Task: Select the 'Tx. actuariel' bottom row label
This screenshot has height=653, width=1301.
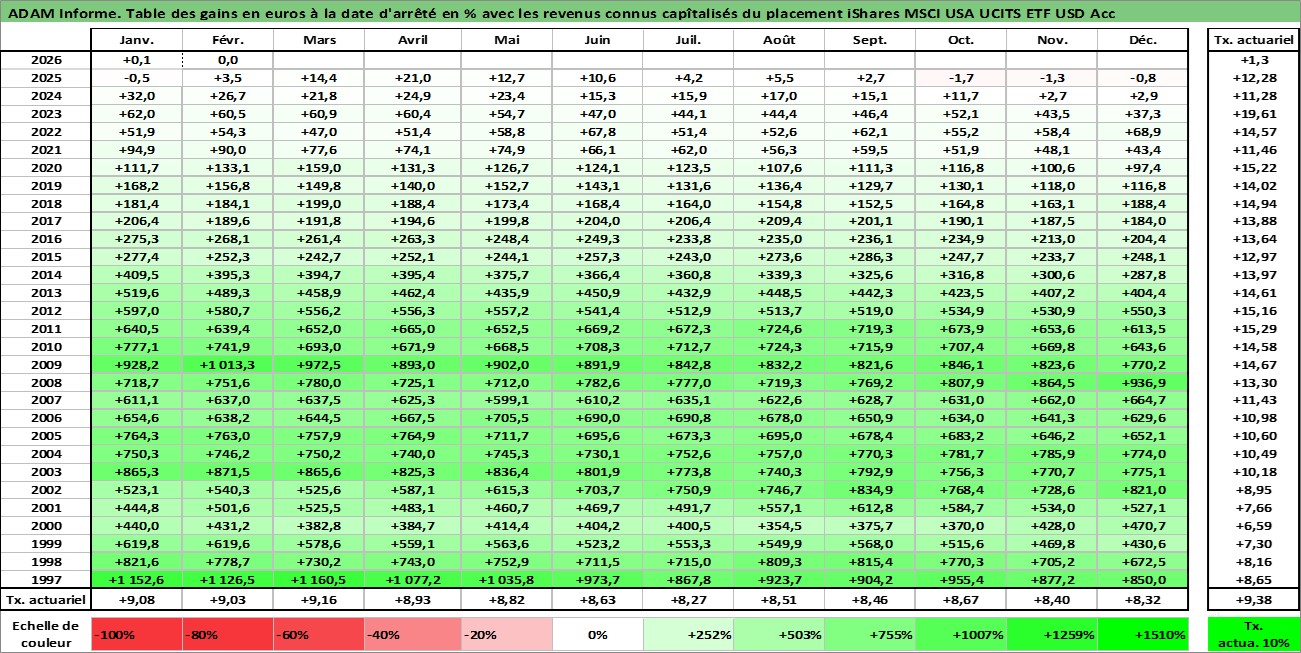Action: pos(46,600)
